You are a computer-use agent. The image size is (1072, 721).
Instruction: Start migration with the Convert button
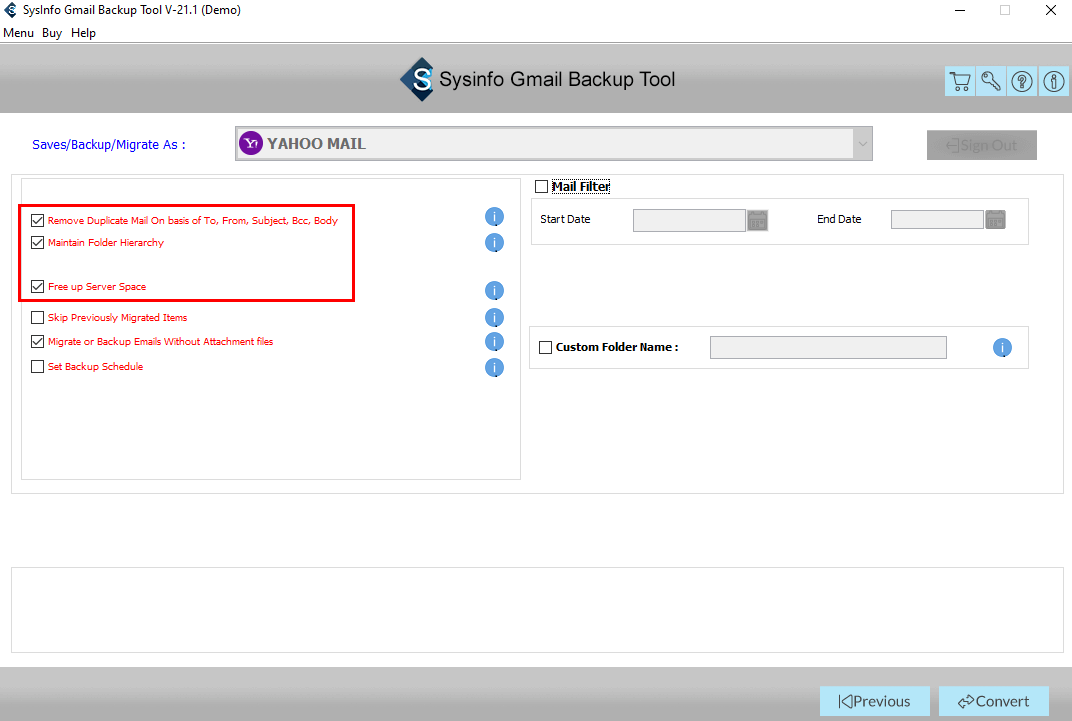coord(993,701)
